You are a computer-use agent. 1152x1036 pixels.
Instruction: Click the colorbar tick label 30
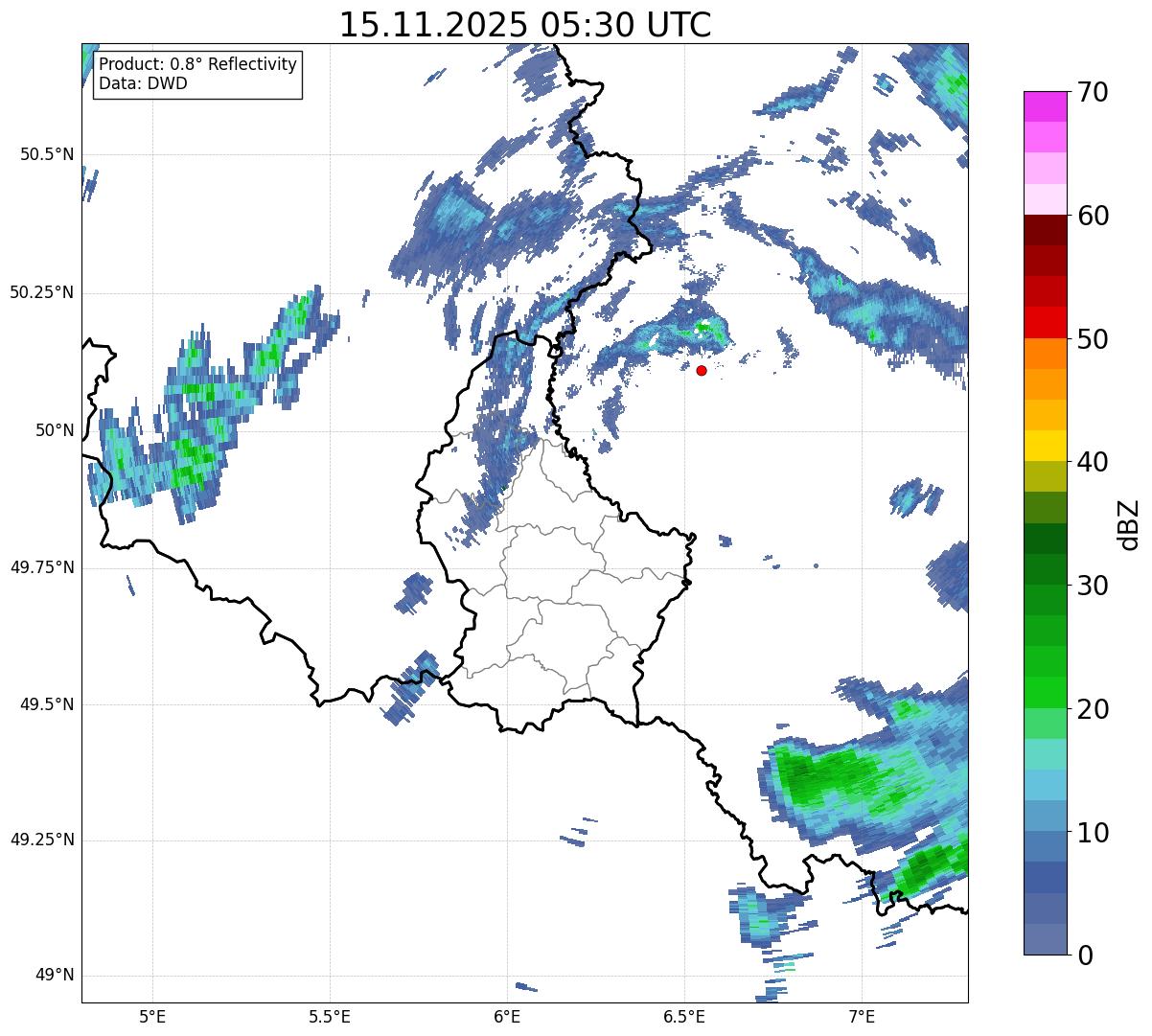coord(1094,586)
